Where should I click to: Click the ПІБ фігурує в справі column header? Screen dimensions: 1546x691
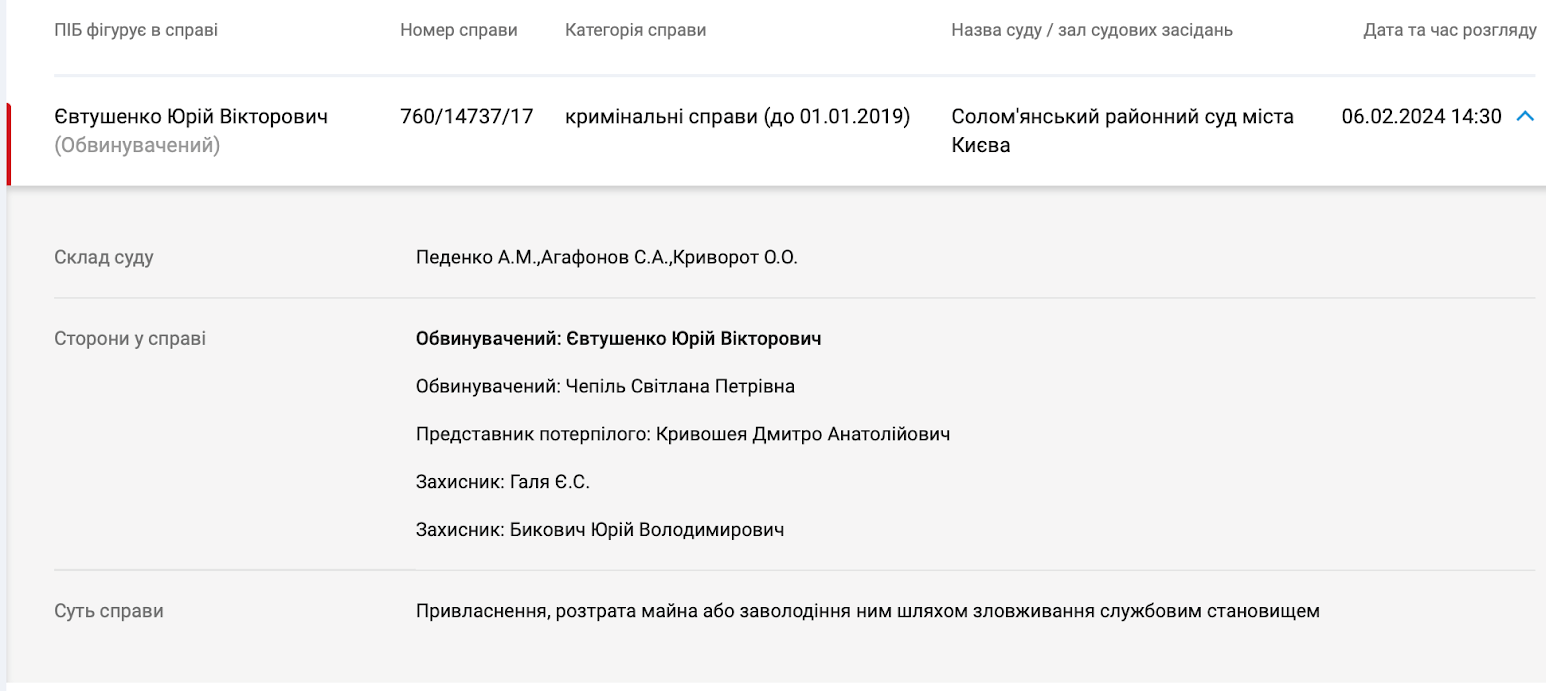[x=136, y=30]
